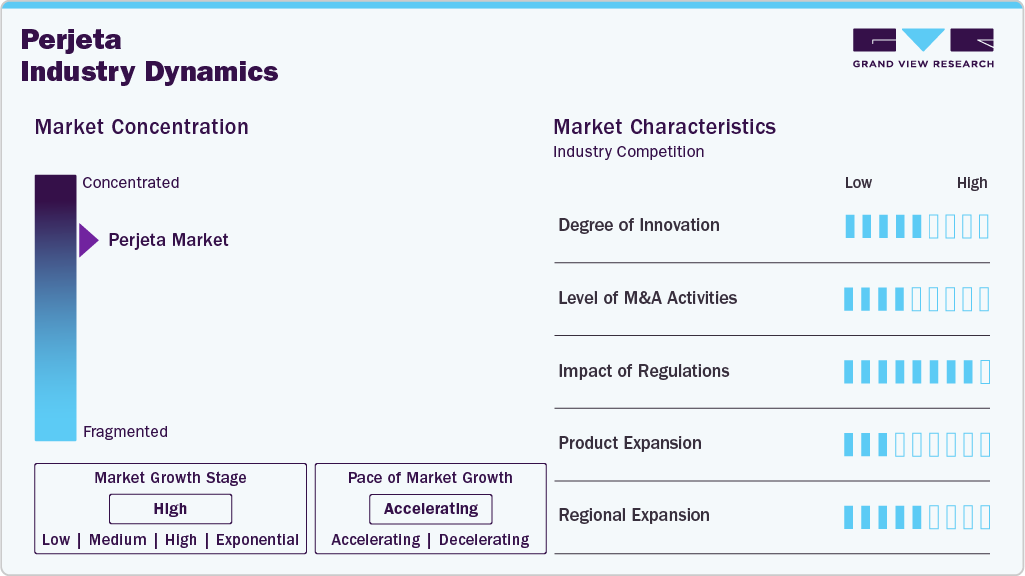Select the Exponential growth stage option
Screen dimensions: 1025x576
[x=257, y=540]
